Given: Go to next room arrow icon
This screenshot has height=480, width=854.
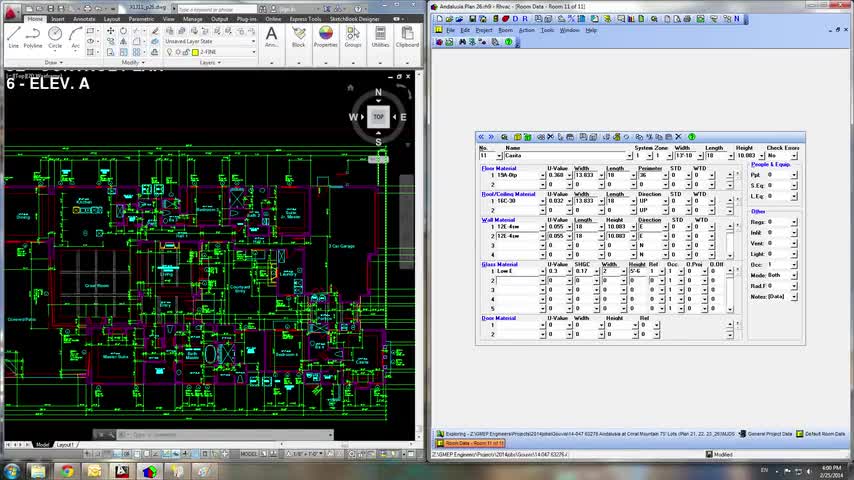Looking at the screenshot, I should 490,137.
